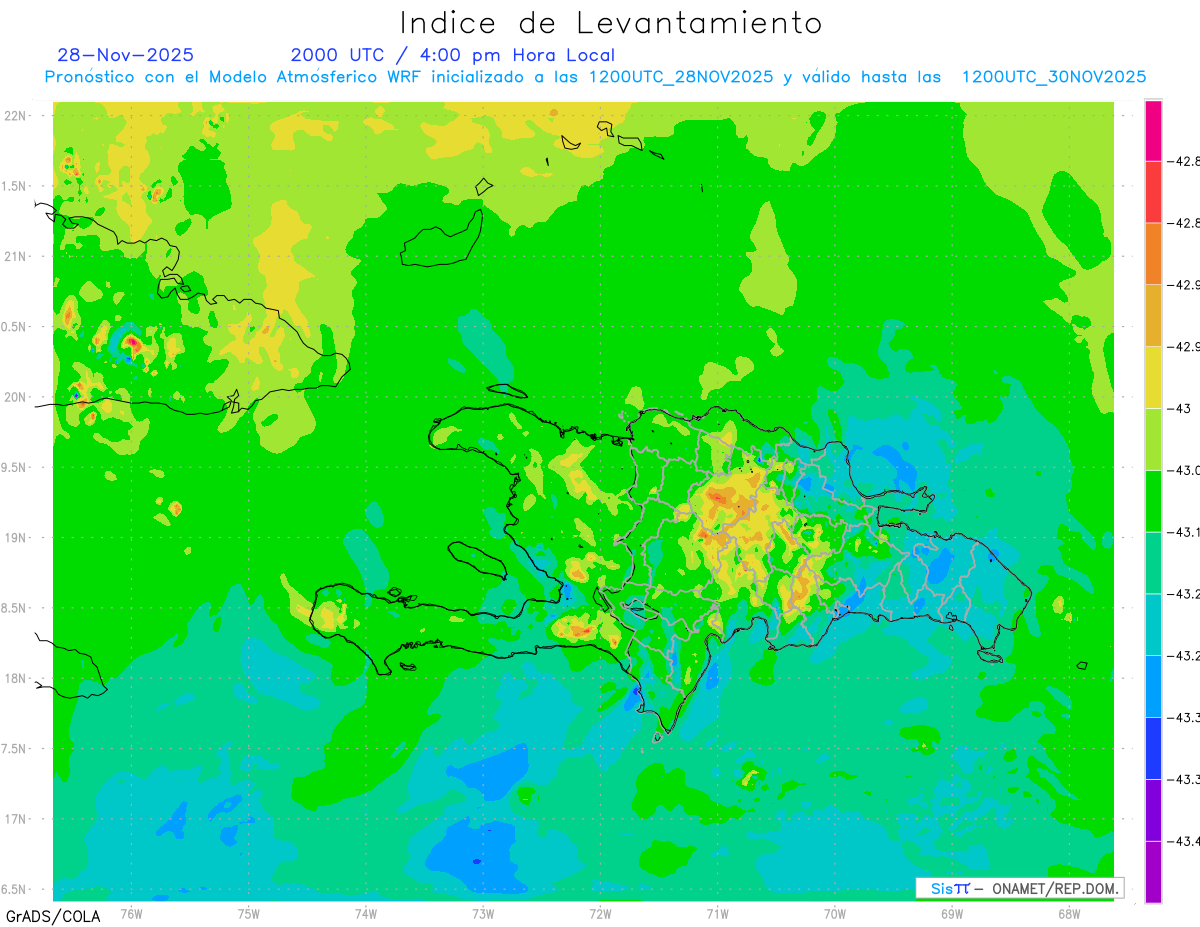Click the '17N' latitude label
The height and width of the screenshot is (927, 1200).
(14, 819)
